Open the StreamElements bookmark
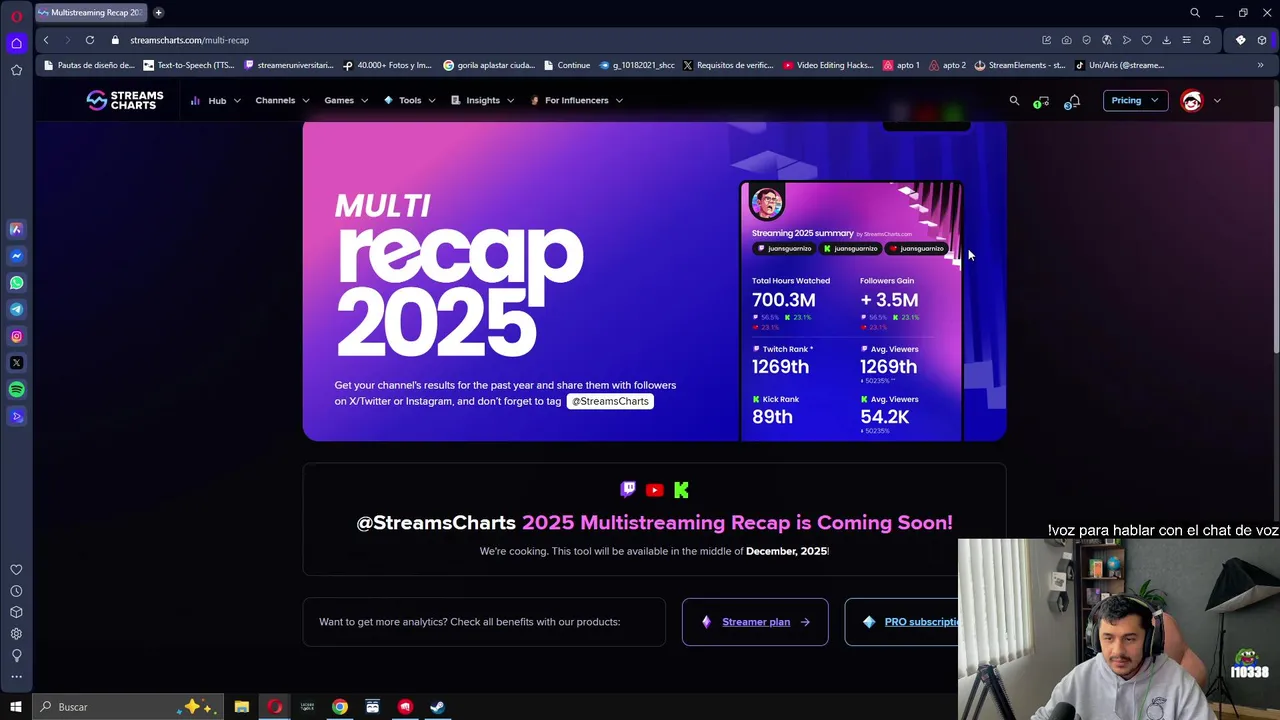 (x=1020, y=65)
